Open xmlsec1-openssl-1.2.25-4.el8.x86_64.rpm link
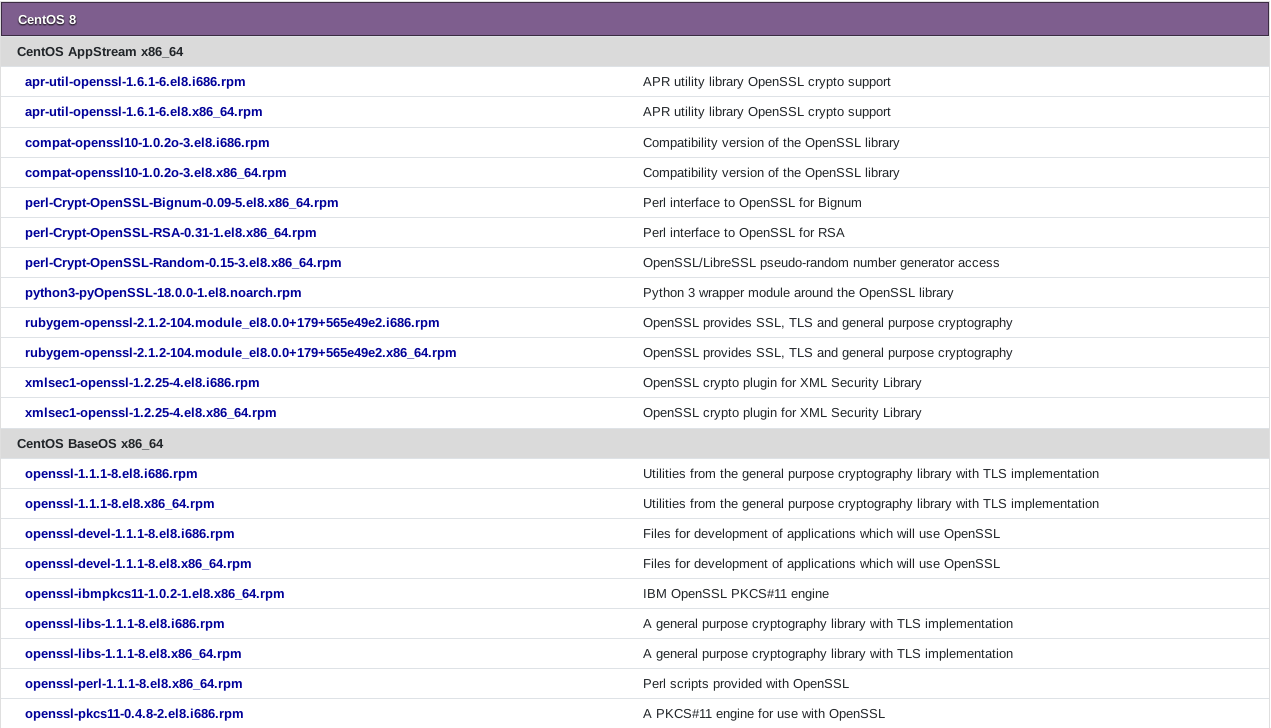 click(151, 413)
